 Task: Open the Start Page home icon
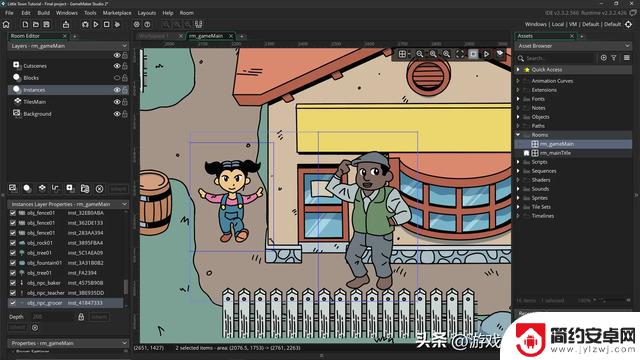[6, 24]
